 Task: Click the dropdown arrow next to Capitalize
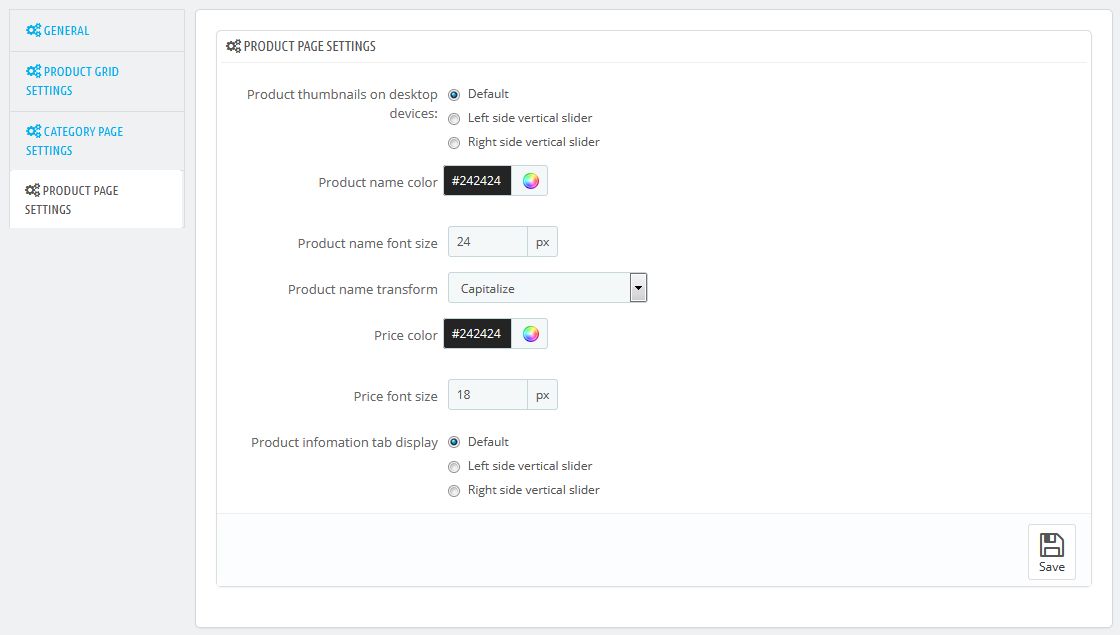637,287
